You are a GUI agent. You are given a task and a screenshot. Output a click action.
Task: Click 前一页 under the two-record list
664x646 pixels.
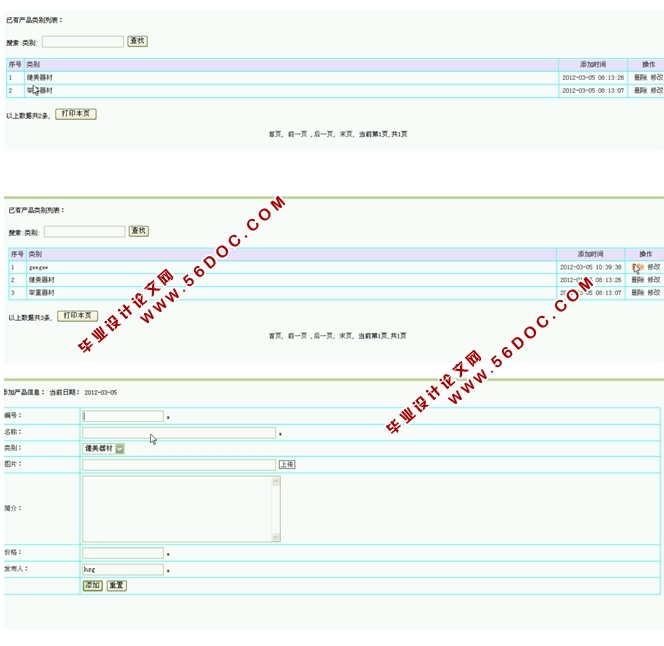(297, 134)
